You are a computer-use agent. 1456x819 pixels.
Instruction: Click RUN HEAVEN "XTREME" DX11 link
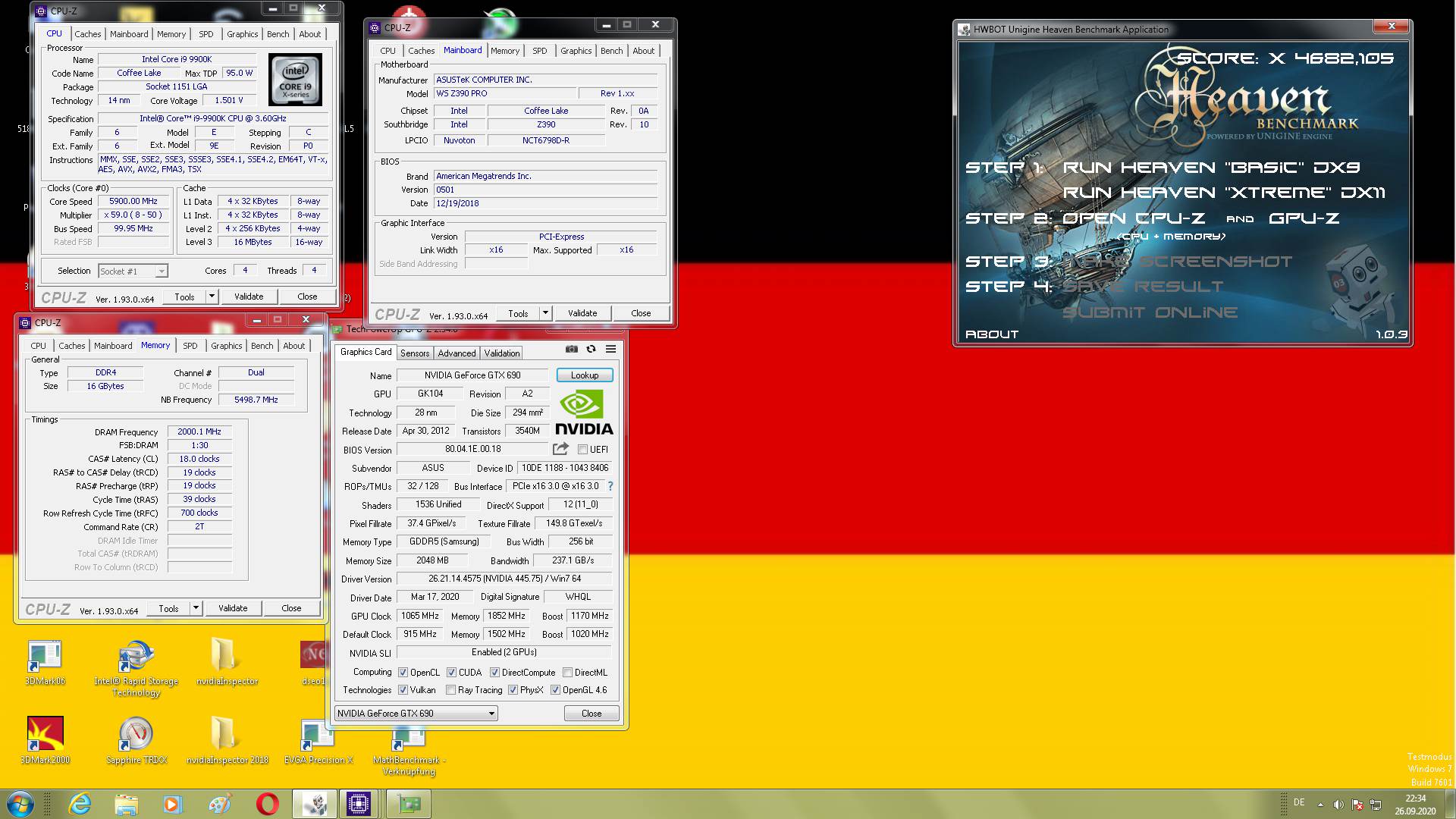pos(1224,193)
